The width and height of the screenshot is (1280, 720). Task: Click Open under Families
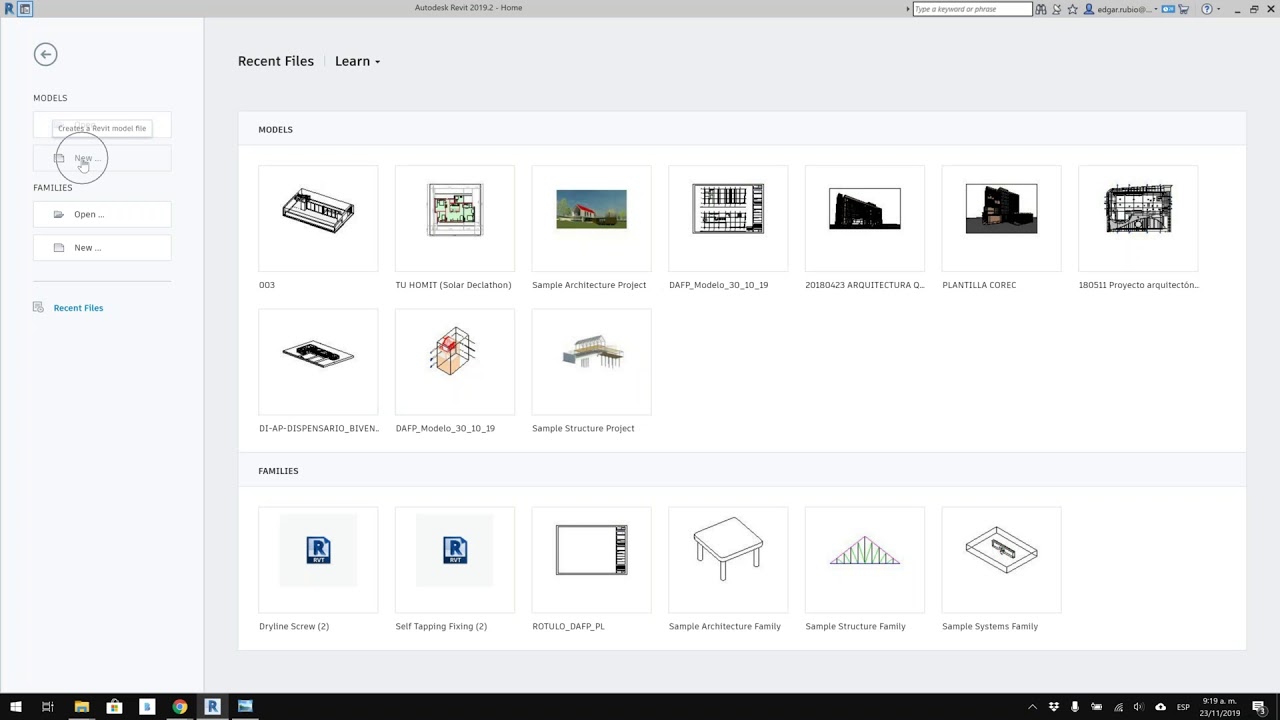coord(102,214)
